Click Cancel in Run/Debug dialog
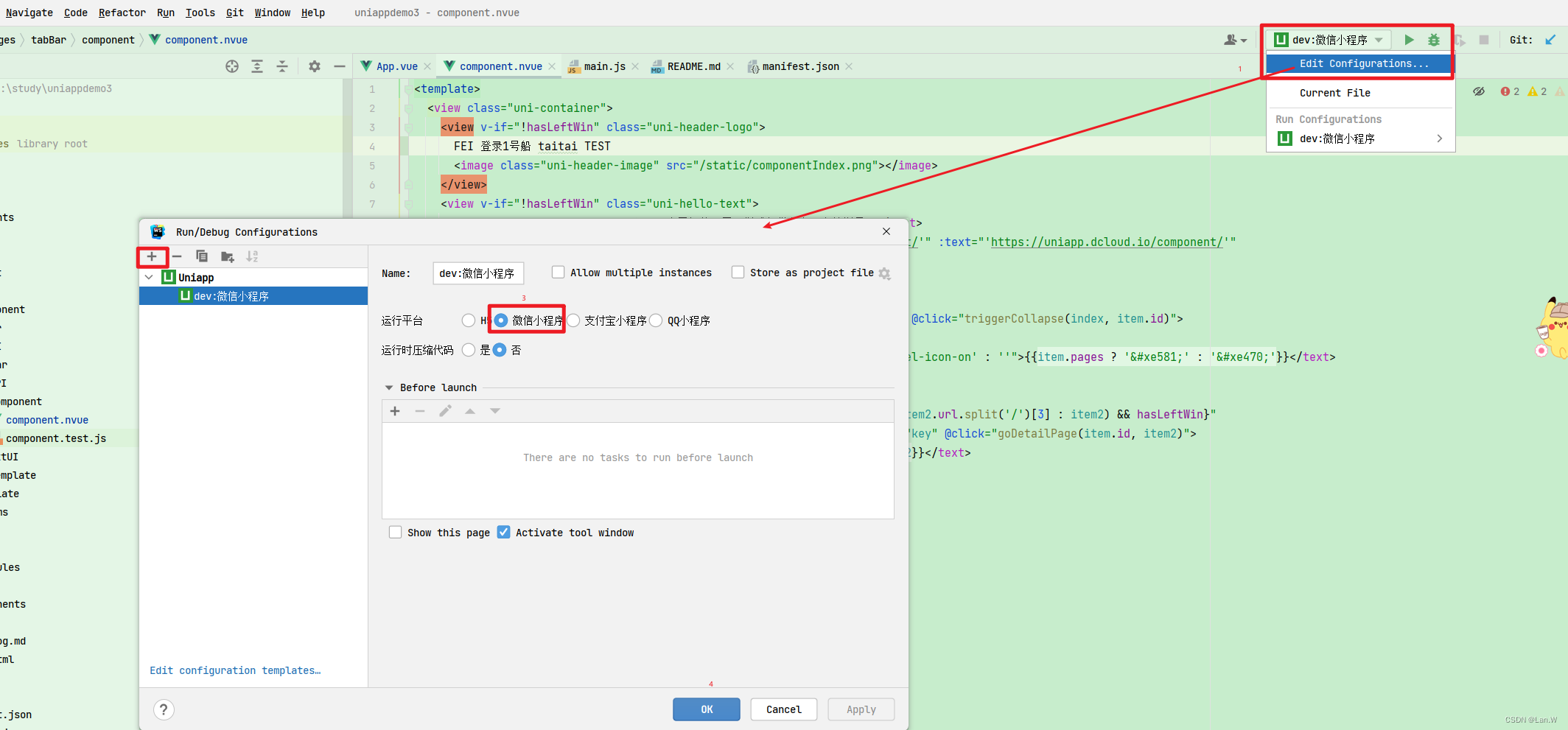Image resolution: width=1568 pixels, height=730 pixels. pos(784,709)
